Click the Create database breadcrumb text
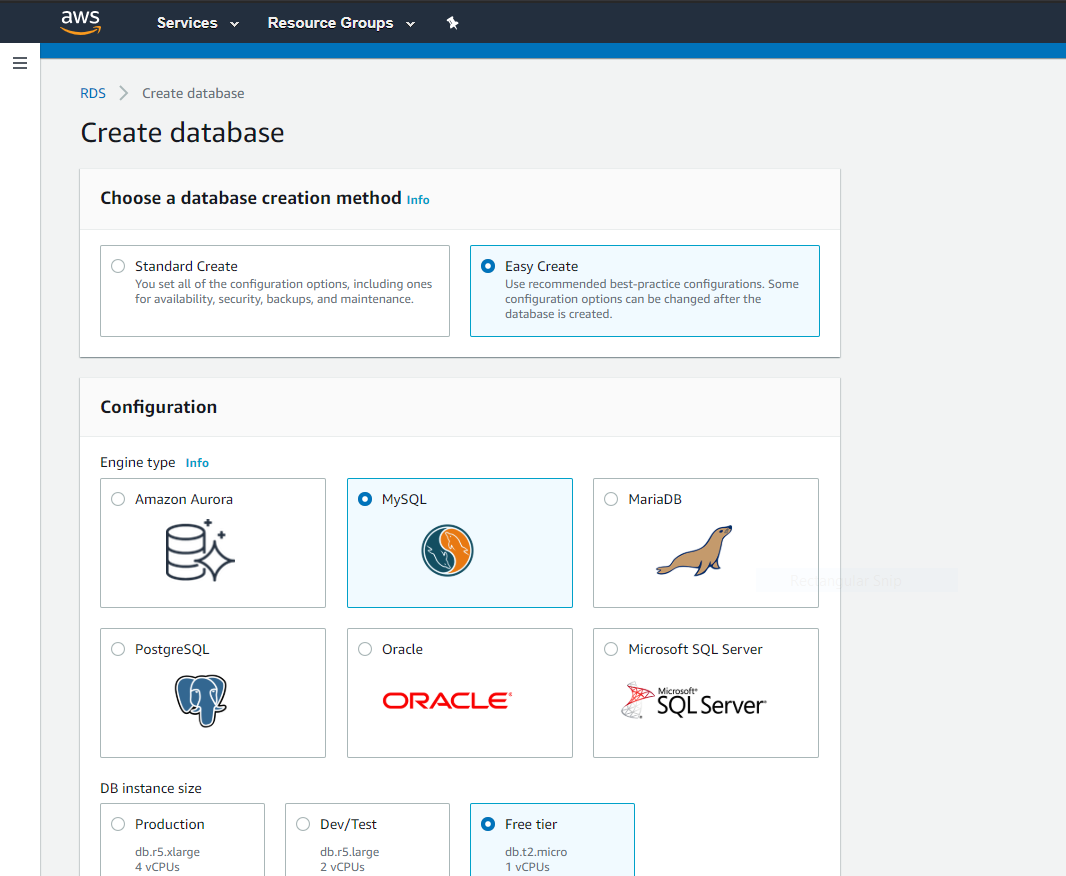Screen dimensions: 1066x876 (193, 93)
